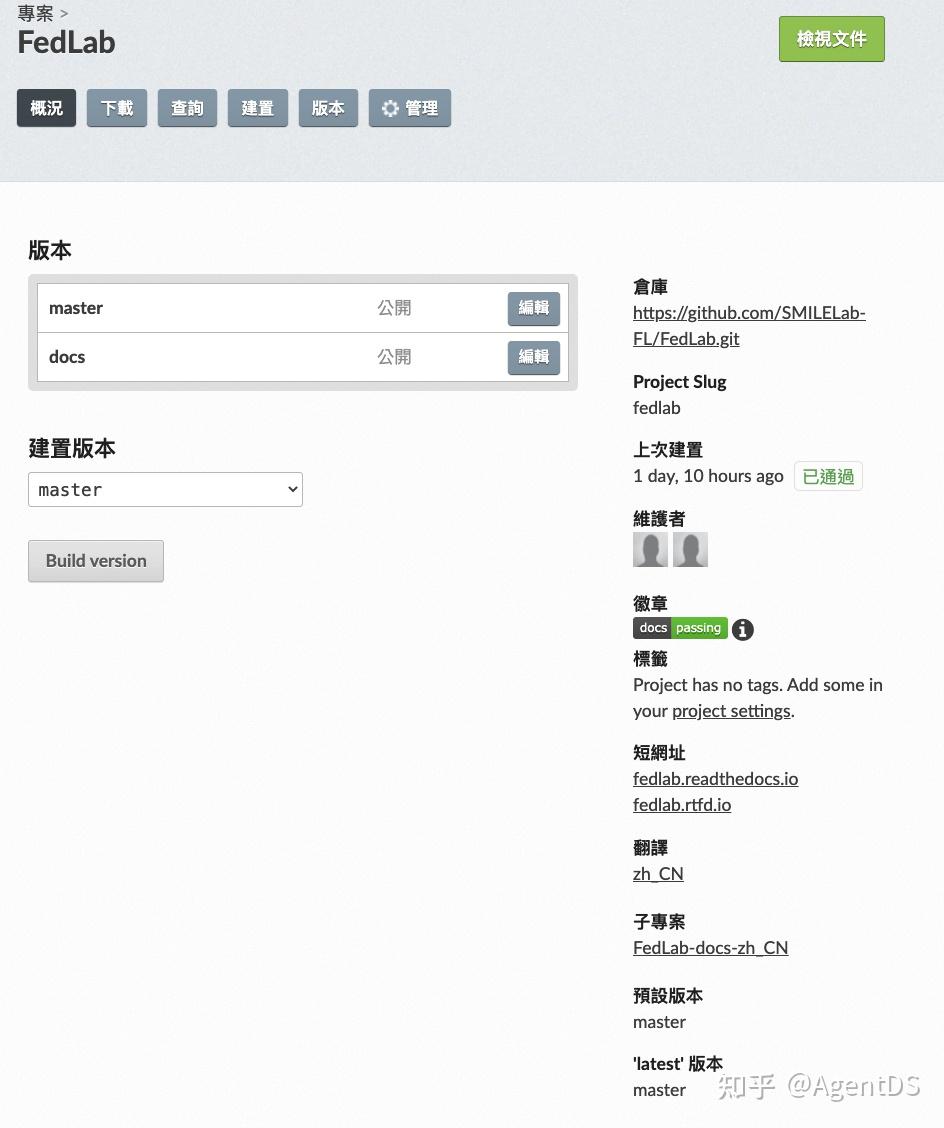The image size is (944, 1128).
Task: Select the 建置 tab
Action: (257, 108)
